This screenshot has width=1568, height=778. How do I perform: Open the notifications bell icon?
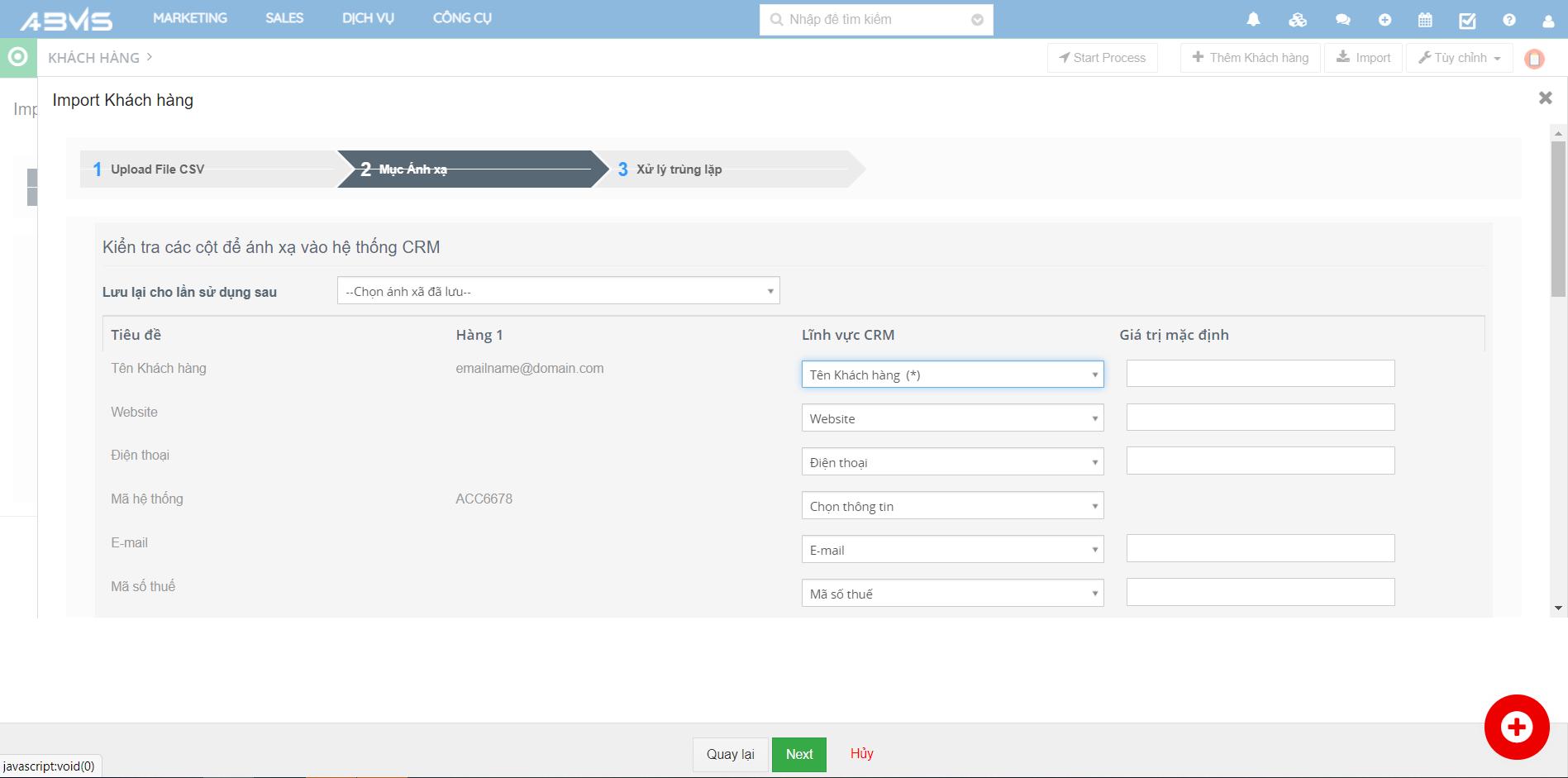tap(1253, 20)
